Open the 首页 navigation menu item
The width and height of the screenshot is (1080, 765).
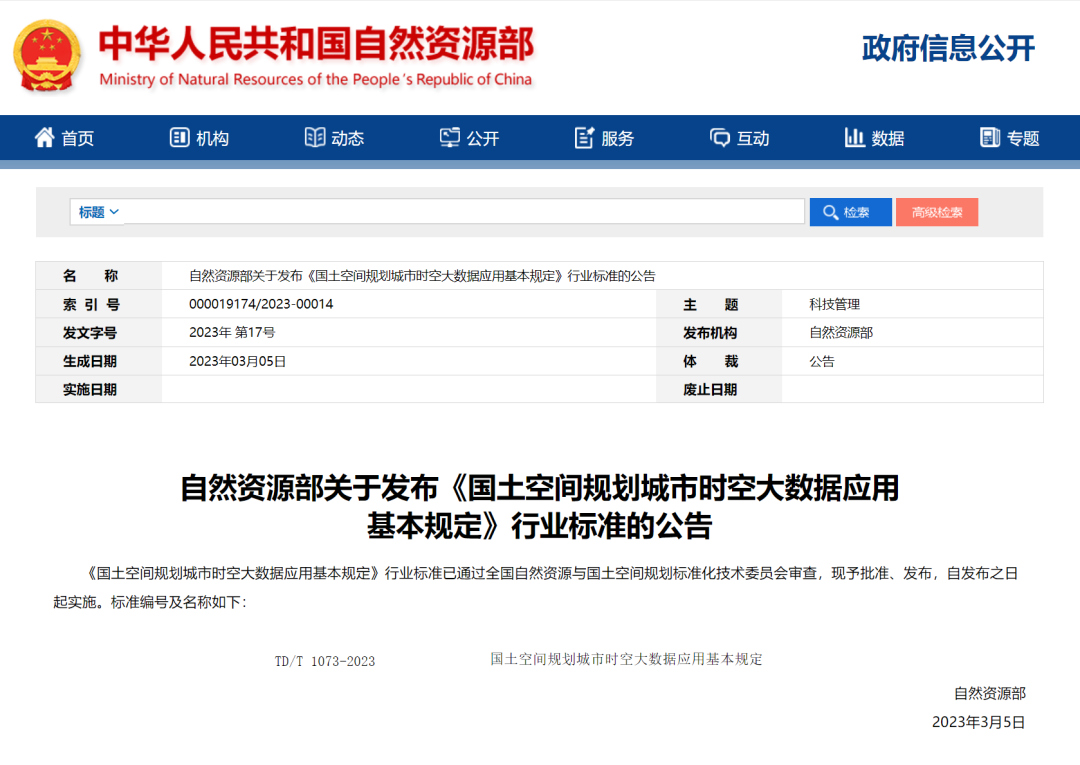tap(78, 139)
